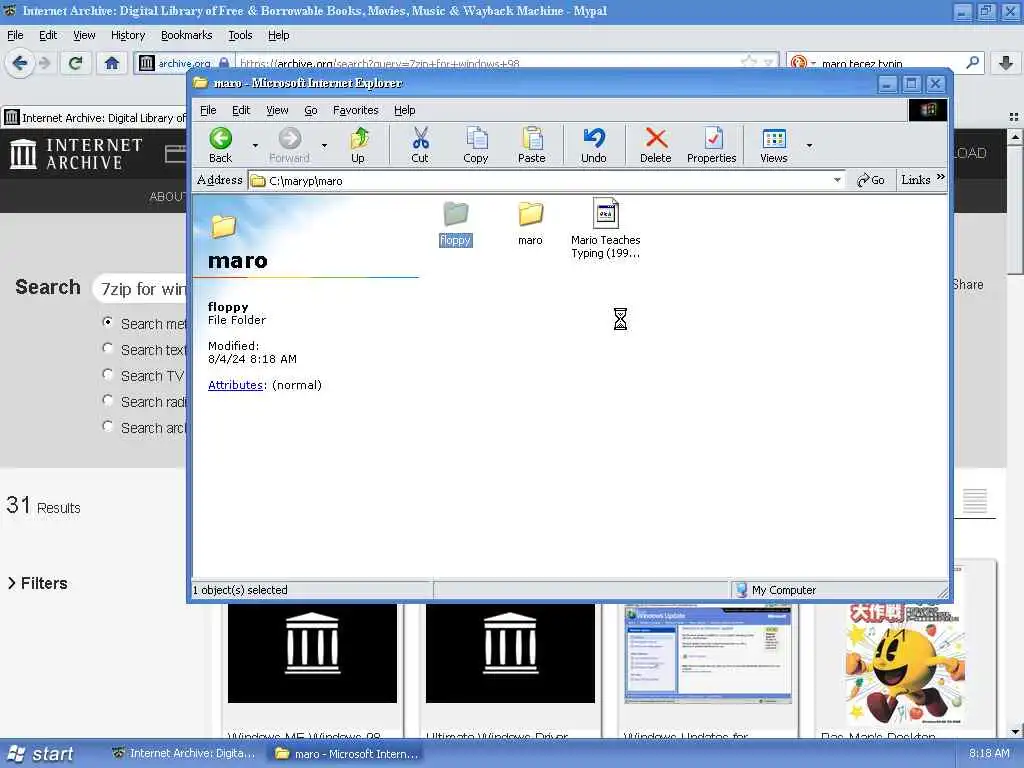This screenshot has width=1024, height=768.
Task: Click the Share link on the page
Action: tap(968, 285)
